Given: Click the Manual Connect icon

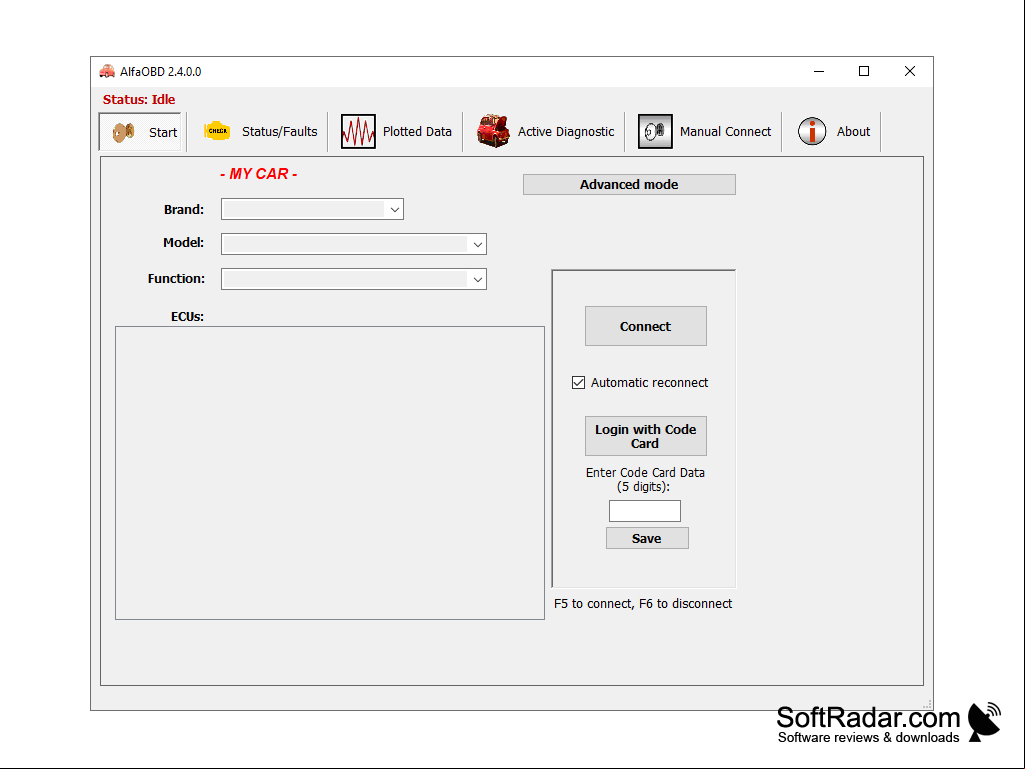Looking at the screenshot, I should (x=655, y=131).
